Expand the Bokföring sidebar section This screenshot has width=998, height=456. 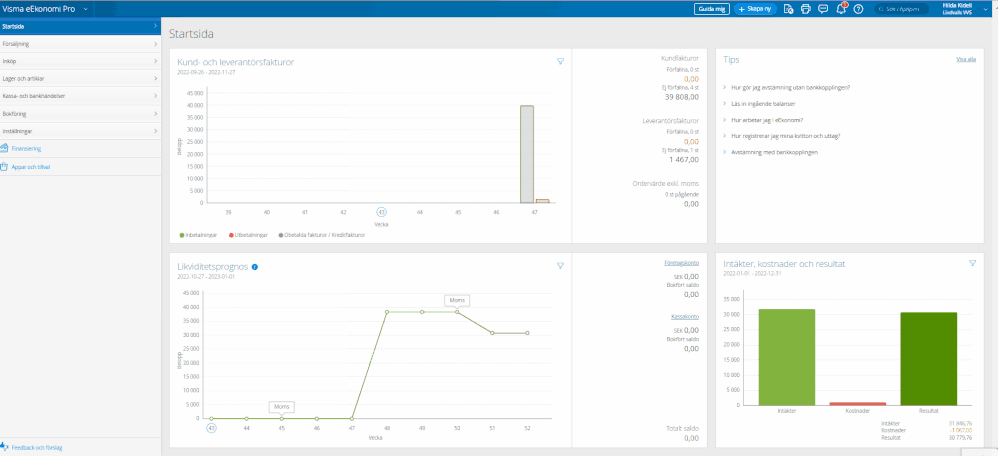pyautogui.click(x=80, y=113)
